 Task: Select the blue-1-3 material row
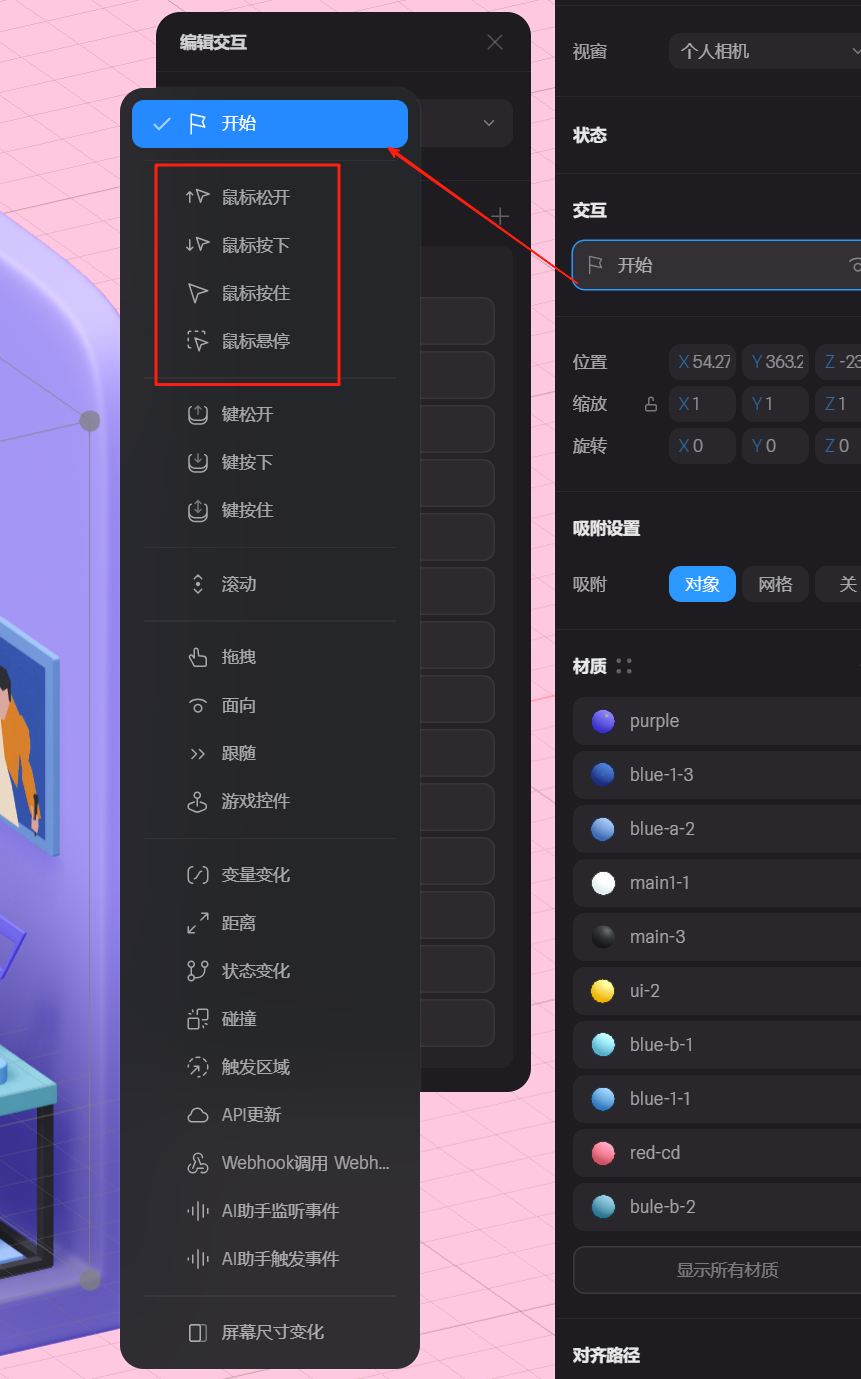click(x=717, y=775)
